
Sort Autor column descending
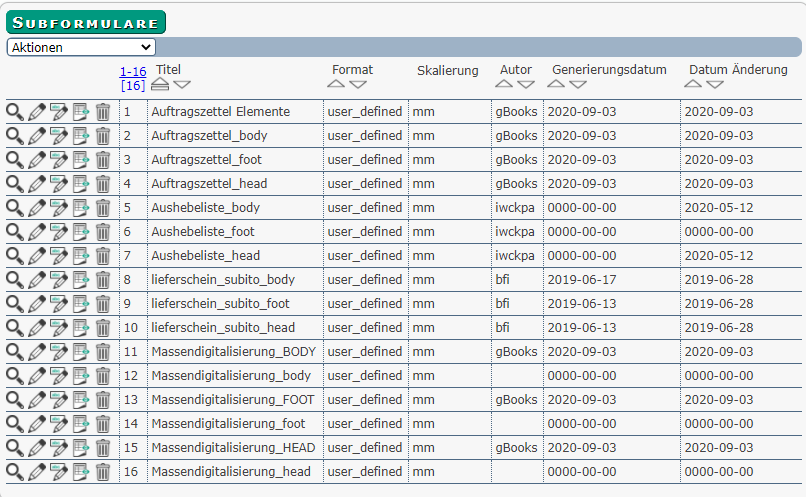[x=526, y=84]
